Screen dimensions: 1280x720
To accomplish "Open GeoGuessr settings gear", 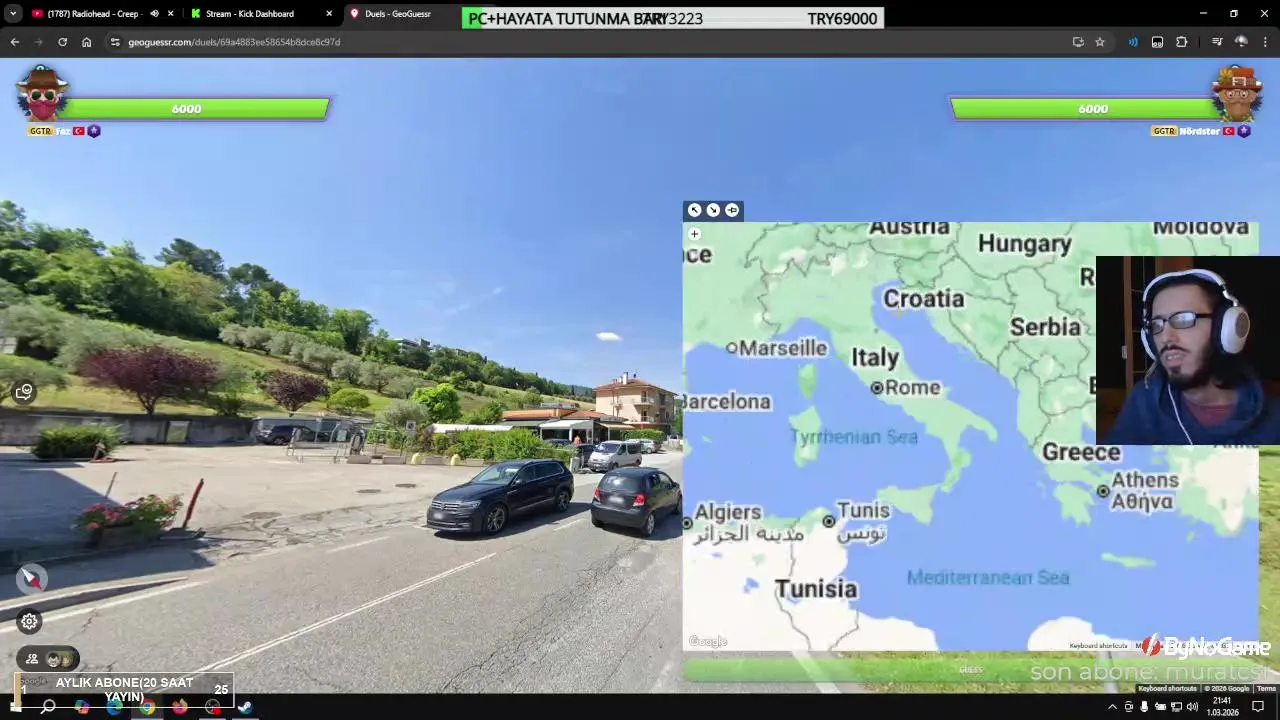I will [x=30, y=621].
